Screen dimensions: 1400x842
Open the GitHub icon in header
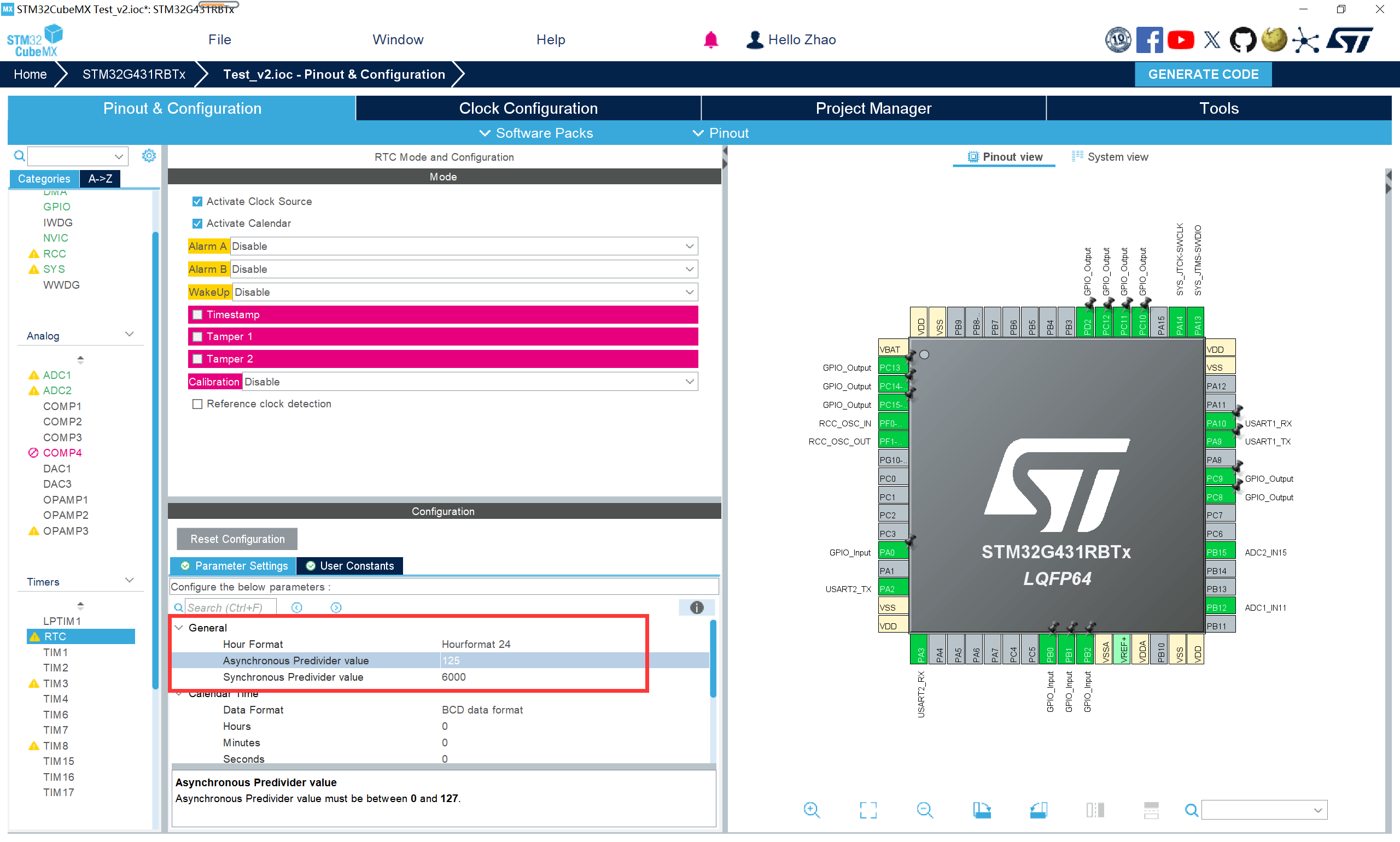point(1242,40)
